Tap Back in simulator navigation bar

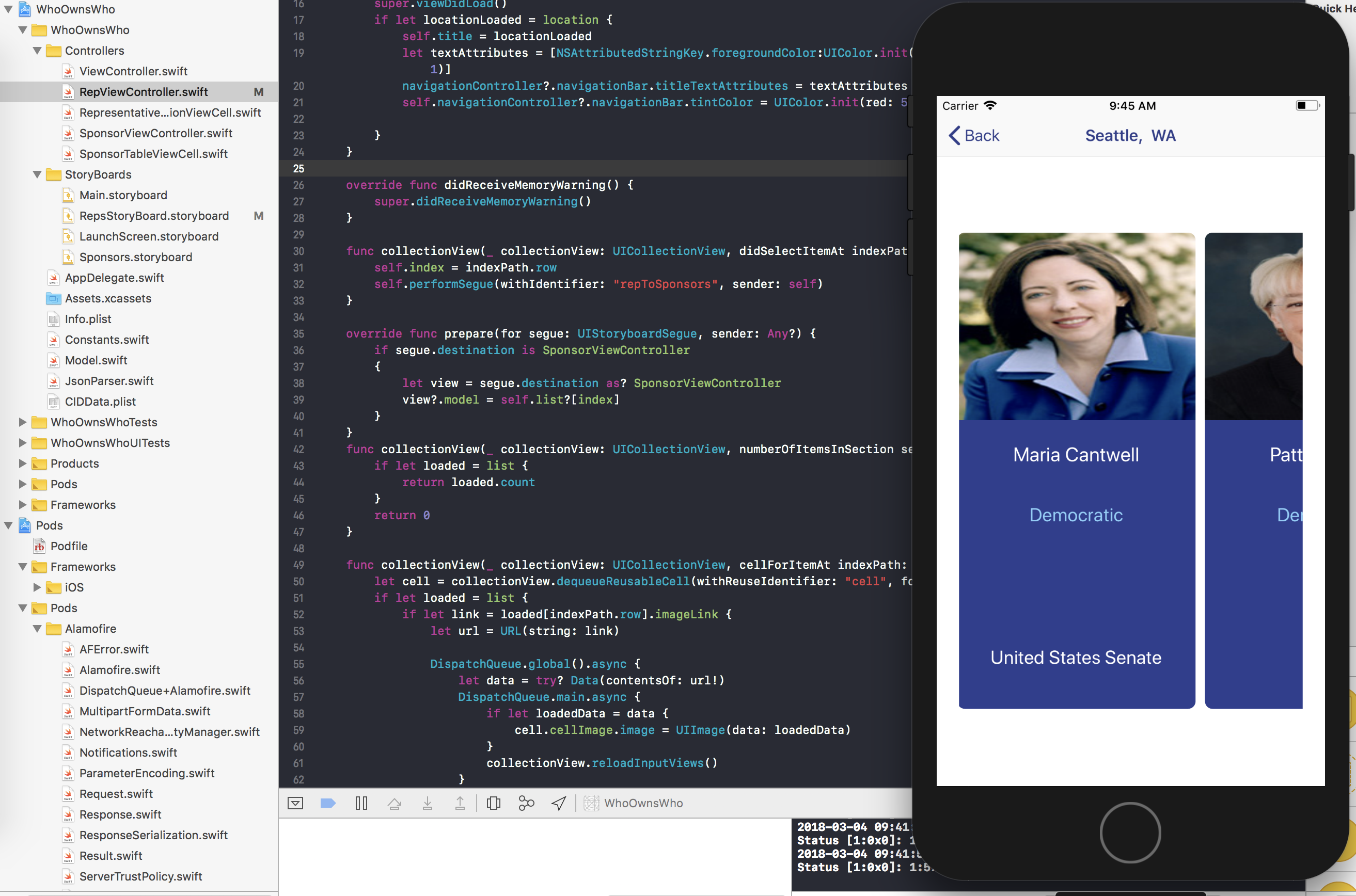974,135
